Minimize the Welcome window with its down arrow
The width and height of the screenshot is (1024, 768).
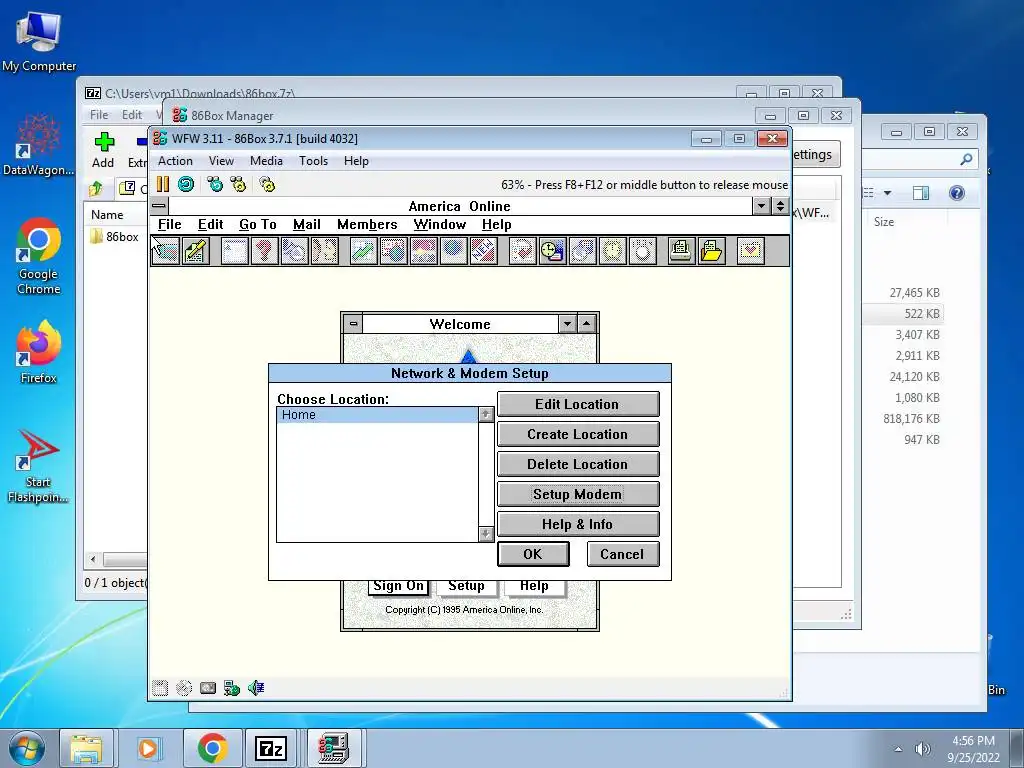(567, 323)
